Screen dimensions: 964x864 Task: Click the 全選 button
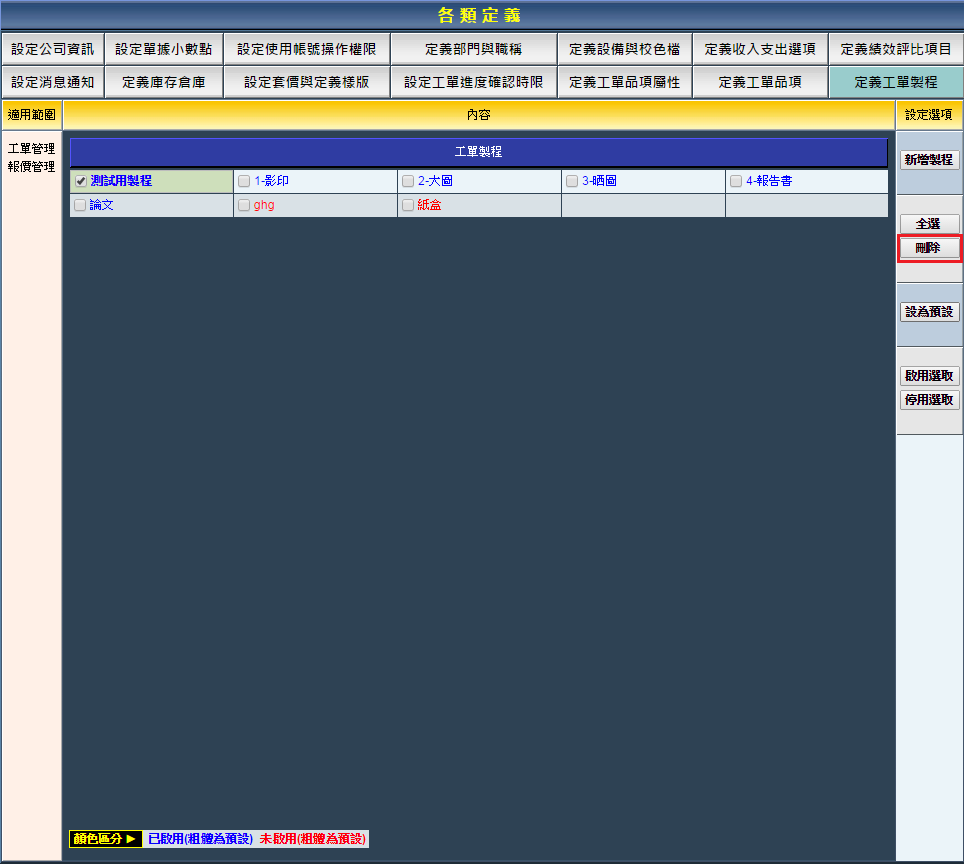[929, 224]
